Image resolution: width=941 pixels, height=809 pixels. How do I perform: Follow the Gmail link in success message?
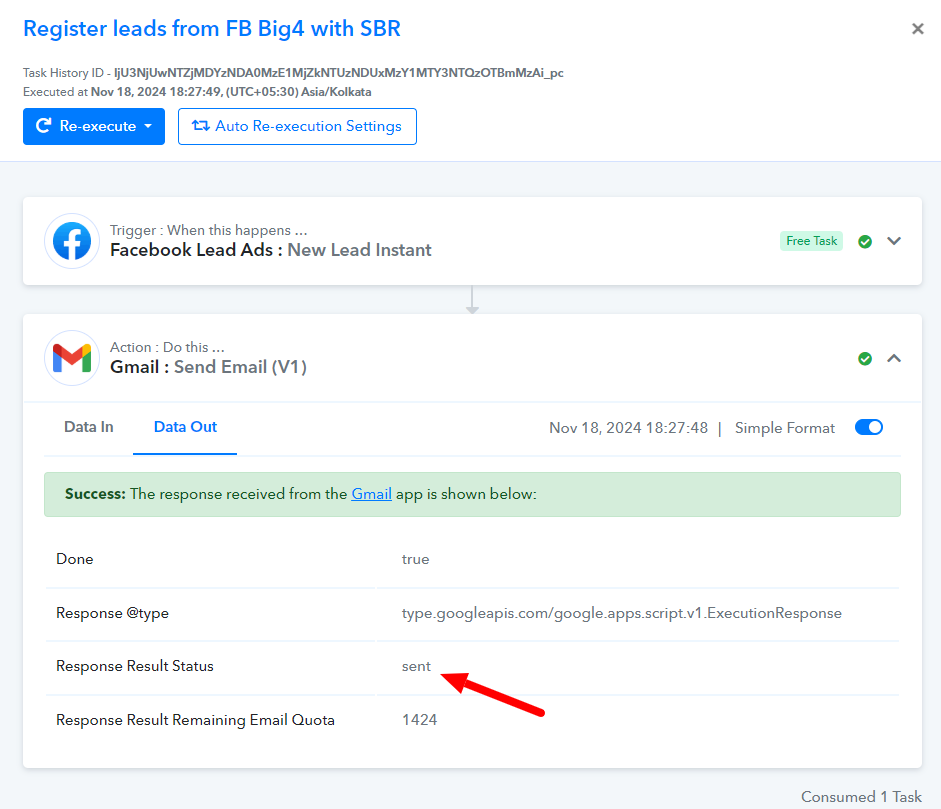tap(371, 494)
